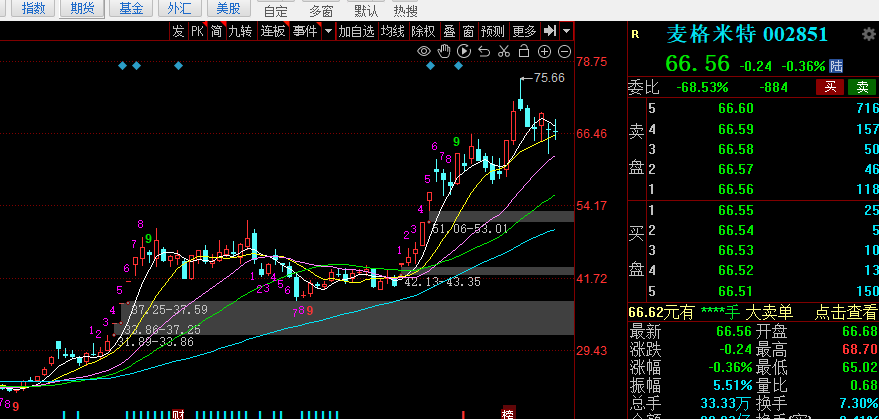Toggle the chart lock icon
This screenshot has width=879, height=419.
click(x=524, y=52)
